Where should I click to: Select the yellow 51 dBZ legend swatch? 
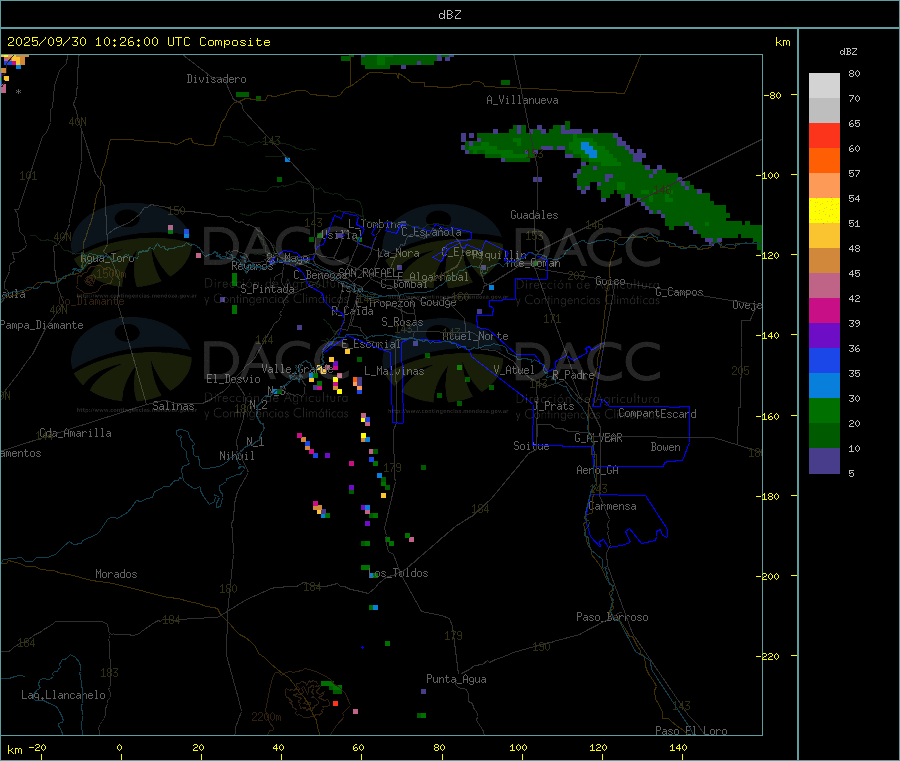pos(824,211)
